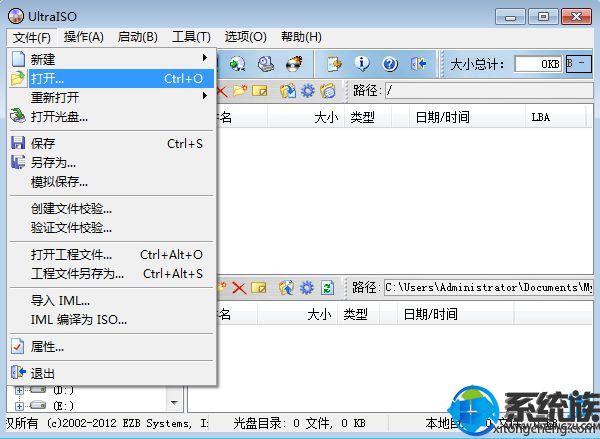Viewport: 600px width, 439px height.
Task: Click the image pane 路径 field showing /
Action: tap(489, 91)
